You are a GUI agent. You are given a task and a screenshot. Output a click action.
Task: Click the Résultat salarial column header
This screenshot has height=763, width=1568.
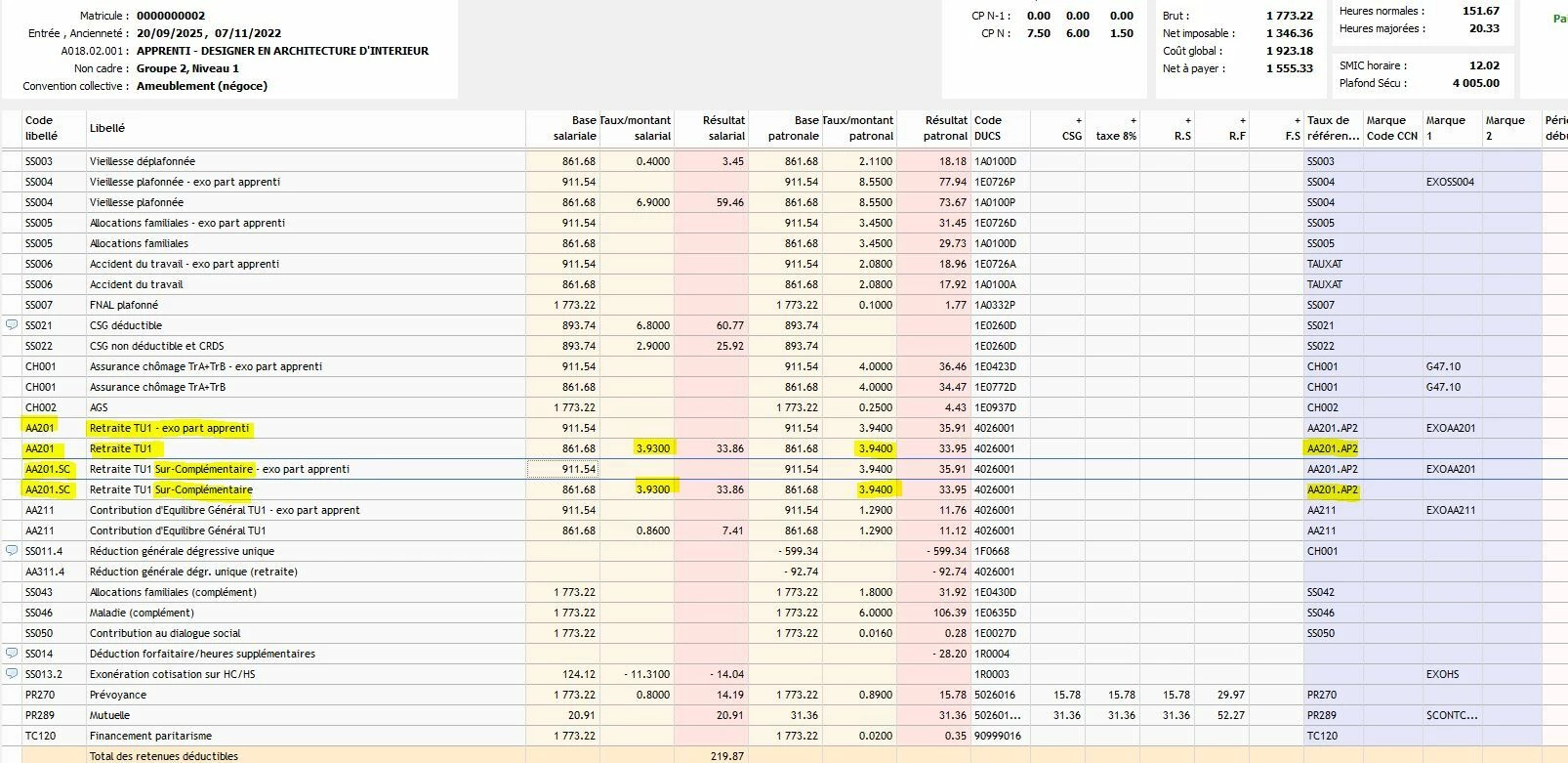(x=711, y=128)
